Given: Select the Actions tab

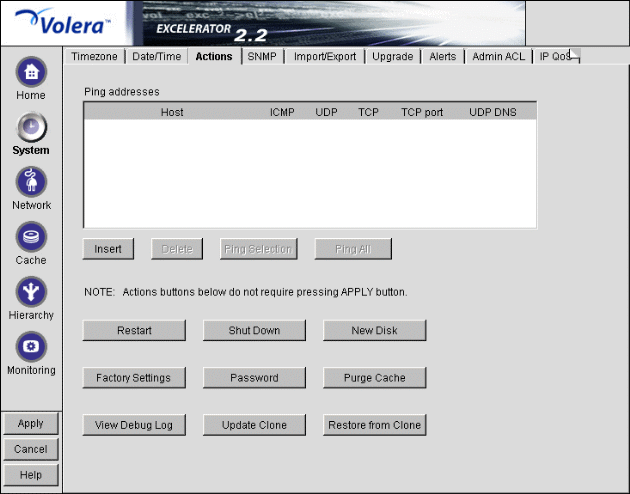Looking at the screenshot, I should (214, 57).
